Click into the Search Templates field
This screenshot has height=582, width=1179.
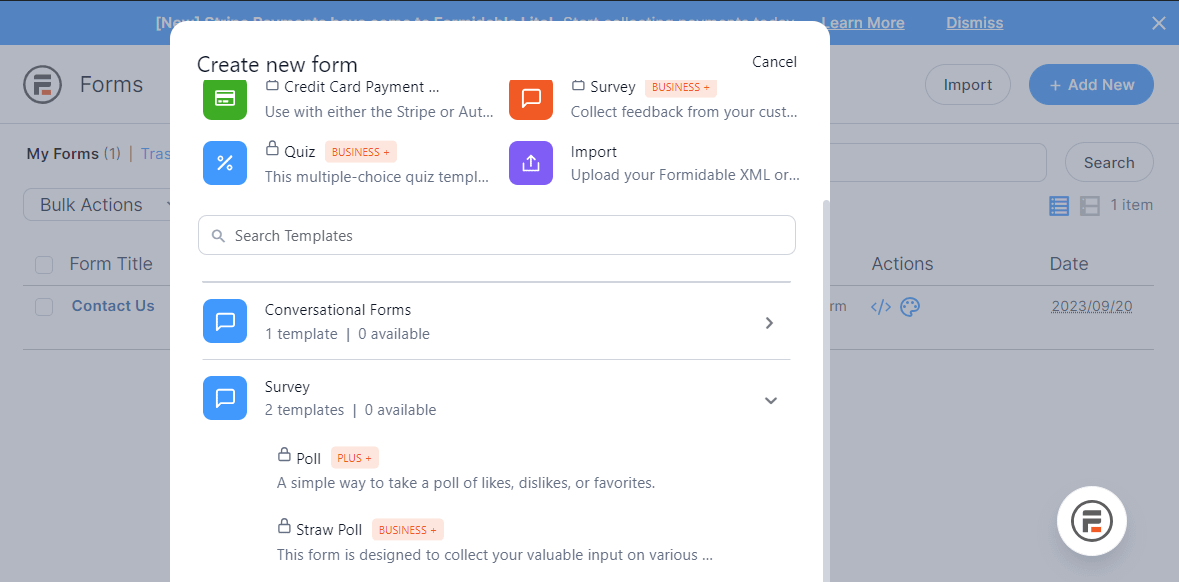pos(496,235)
